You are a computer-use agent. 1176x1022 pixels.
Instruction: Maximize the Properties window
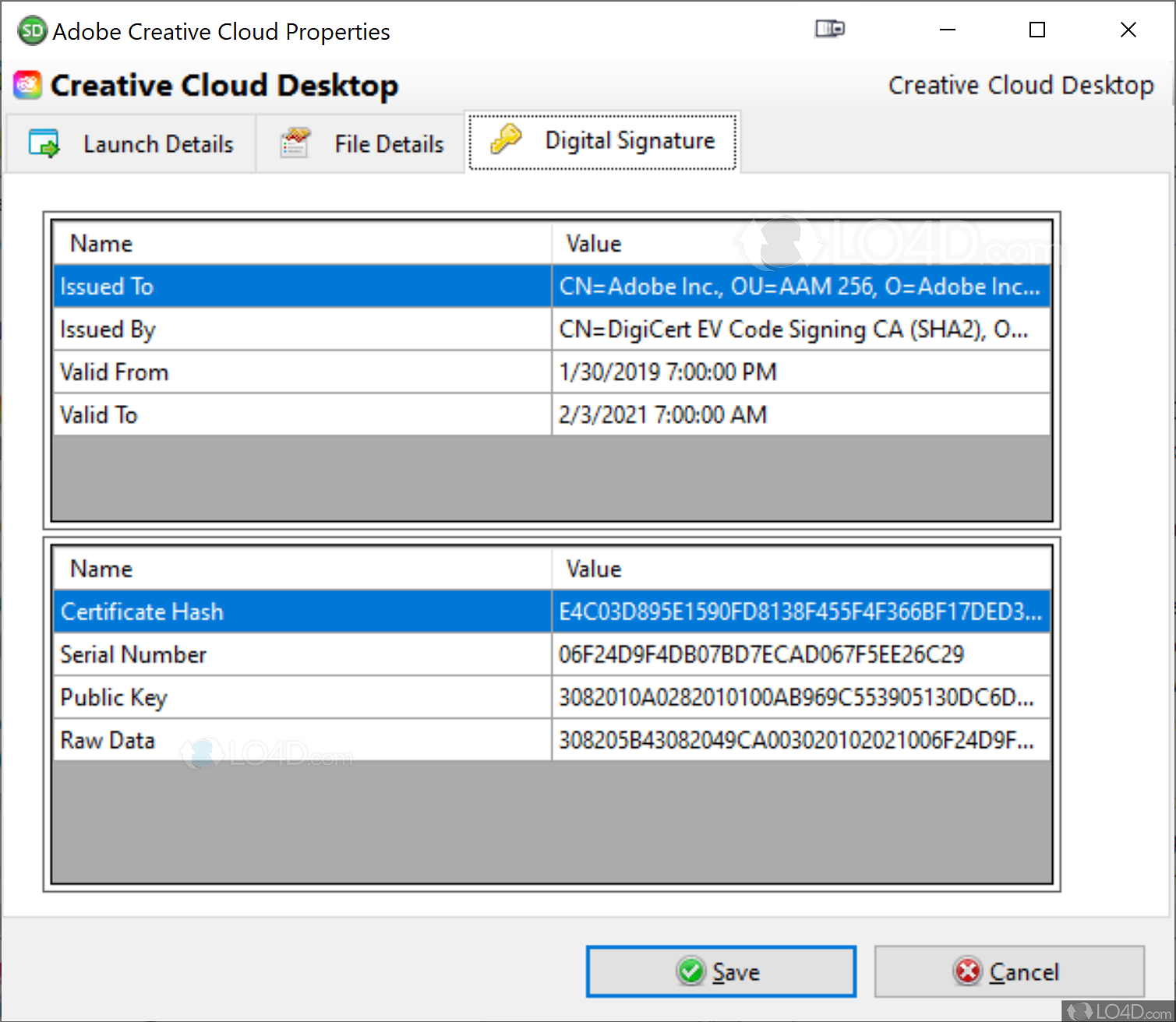[x=1037, y=30]
